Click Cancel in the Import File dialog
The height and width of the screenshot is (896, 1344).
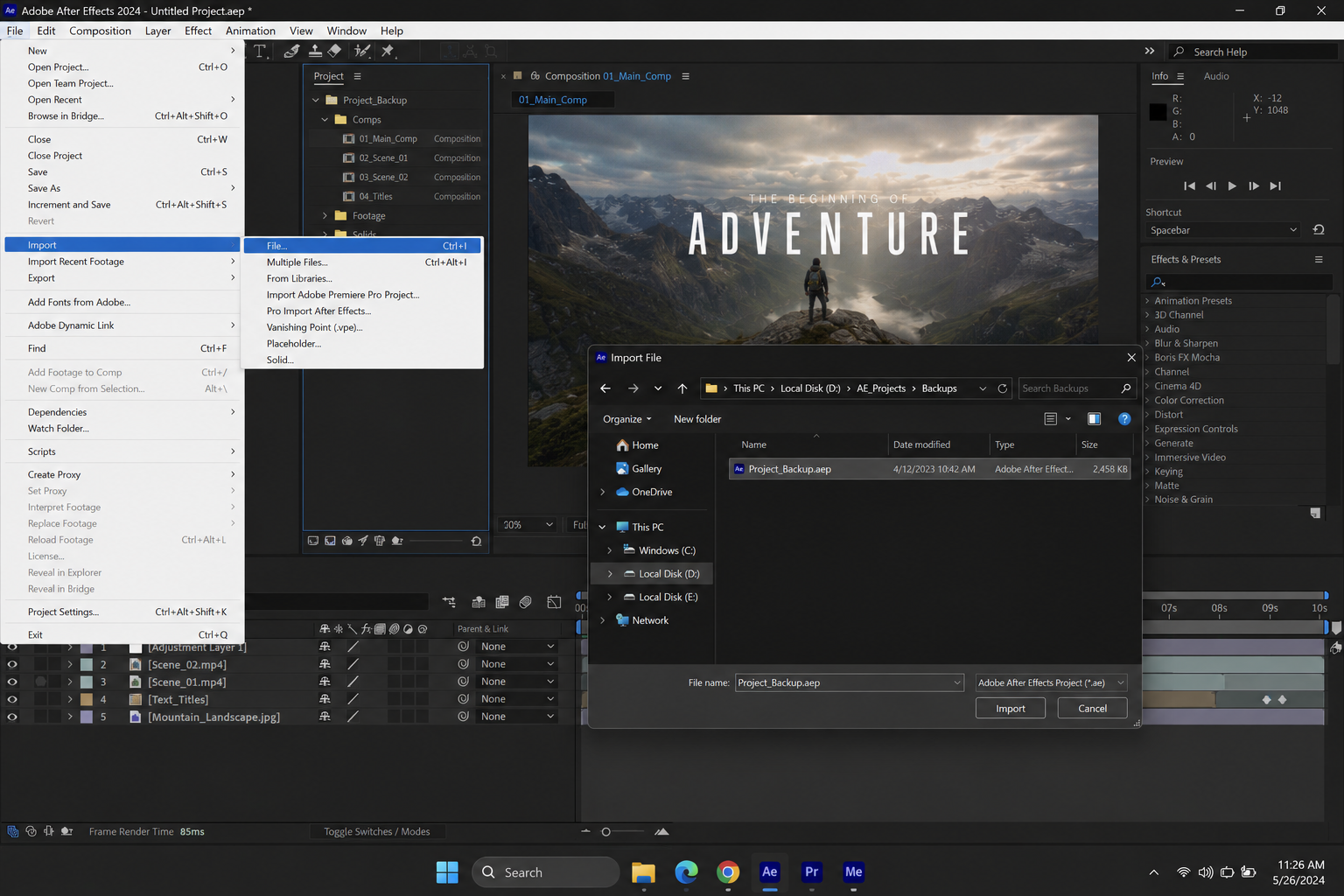click(1092, 709)
